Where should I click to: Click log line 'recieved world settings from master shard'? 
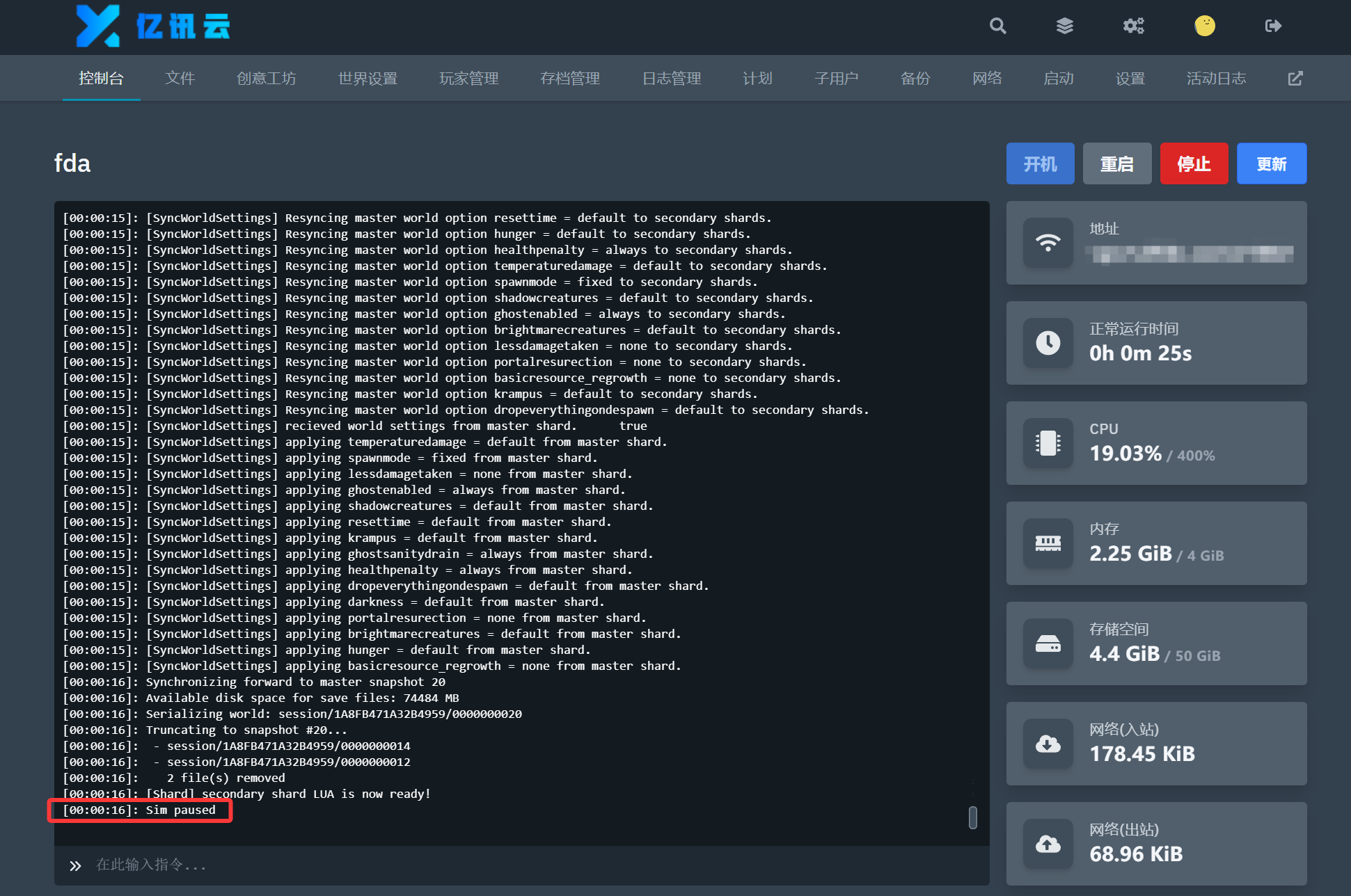(355, 426)
